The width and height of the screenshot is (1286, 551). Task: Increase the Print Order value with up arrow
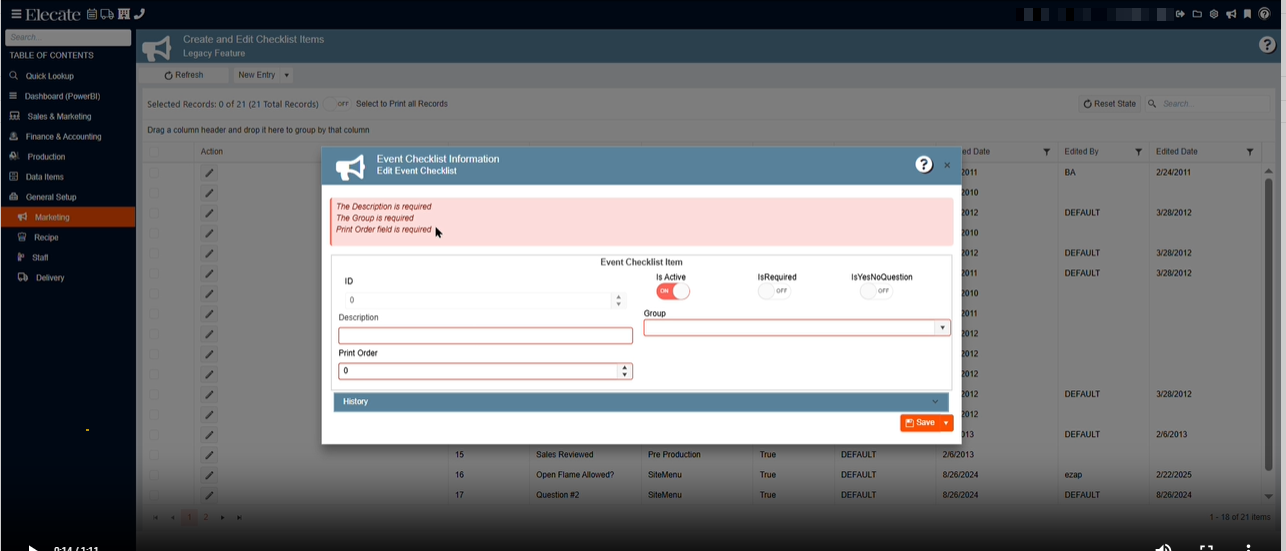point(625,367)
